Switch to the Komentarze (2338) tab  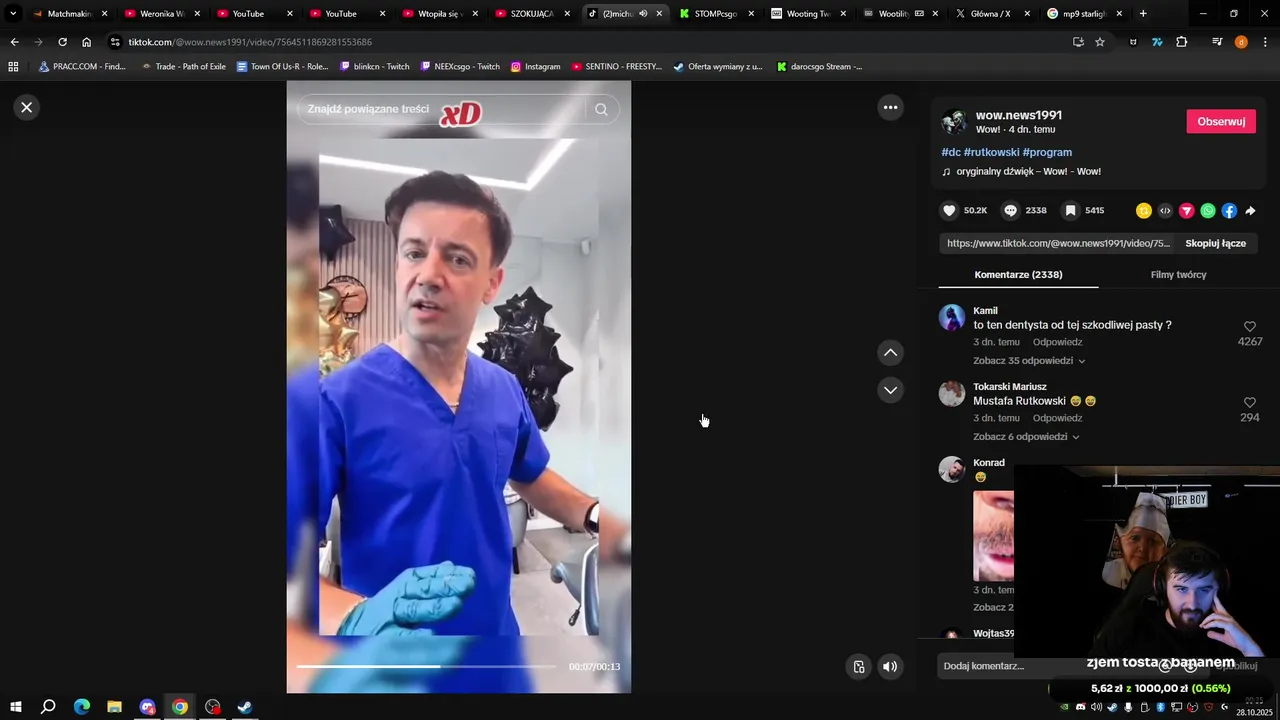coord(1018,274)
